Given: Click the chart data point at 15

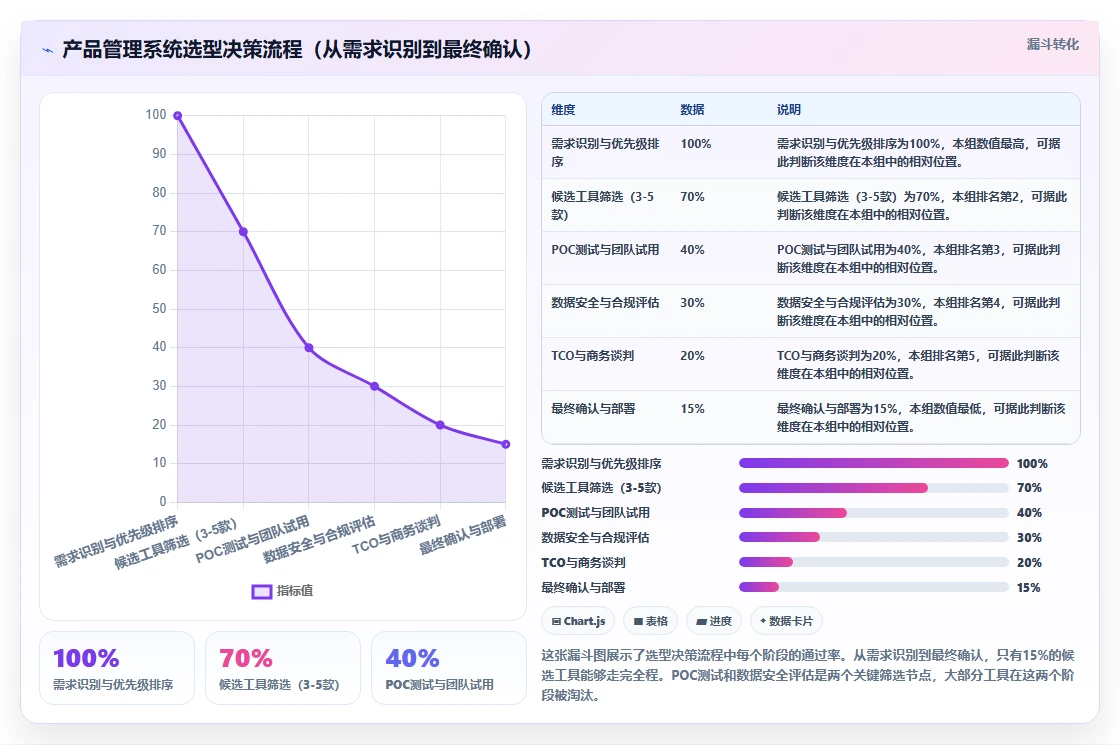Looking at the screenshot, I should point(506,444).
